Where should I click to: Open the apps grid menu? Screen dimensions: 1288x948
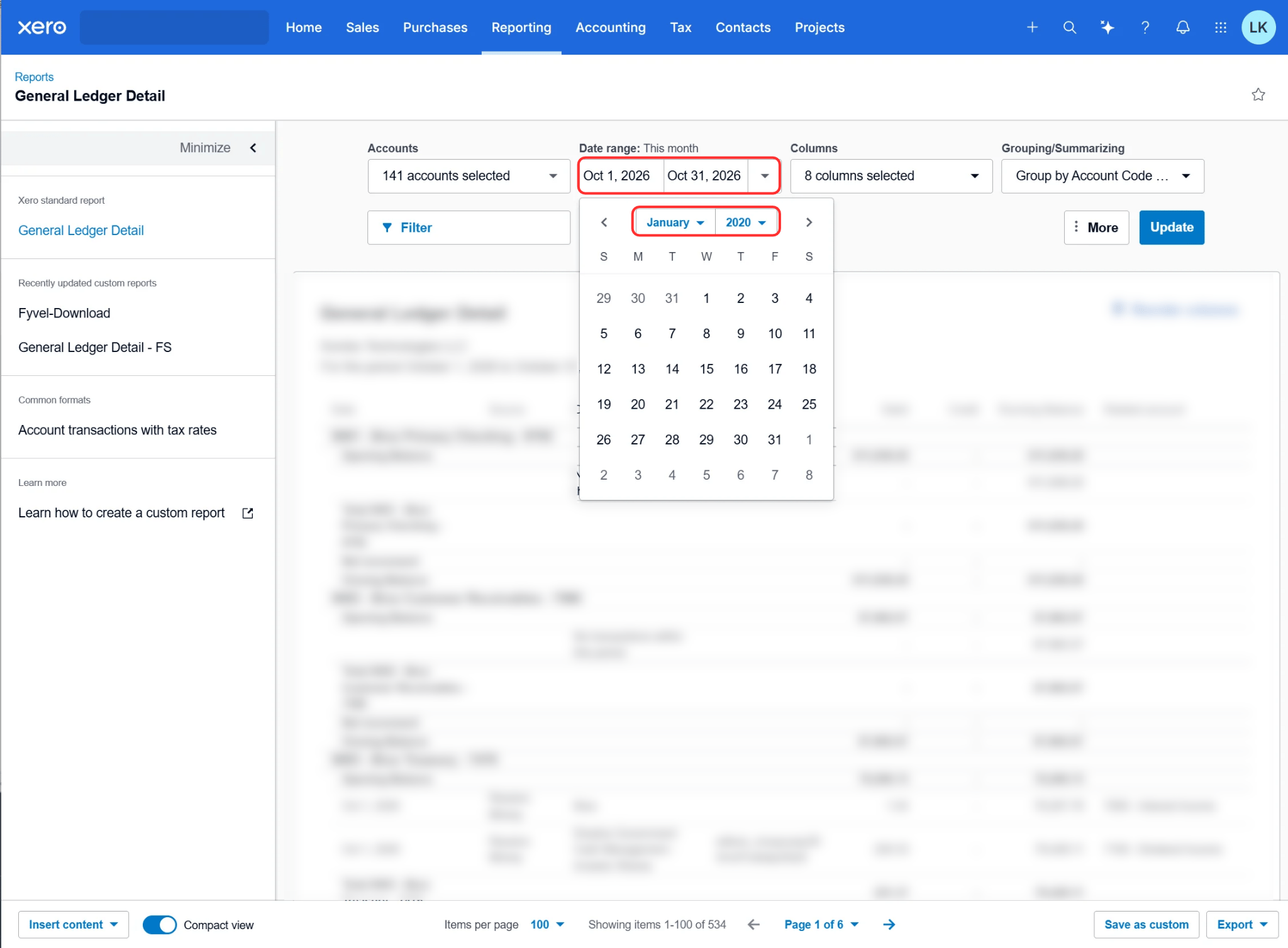coord(1221,27)
